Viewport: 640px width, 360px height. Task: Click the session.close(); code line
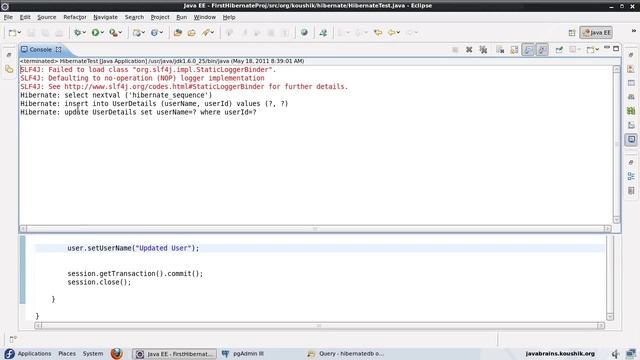[99, 282]
